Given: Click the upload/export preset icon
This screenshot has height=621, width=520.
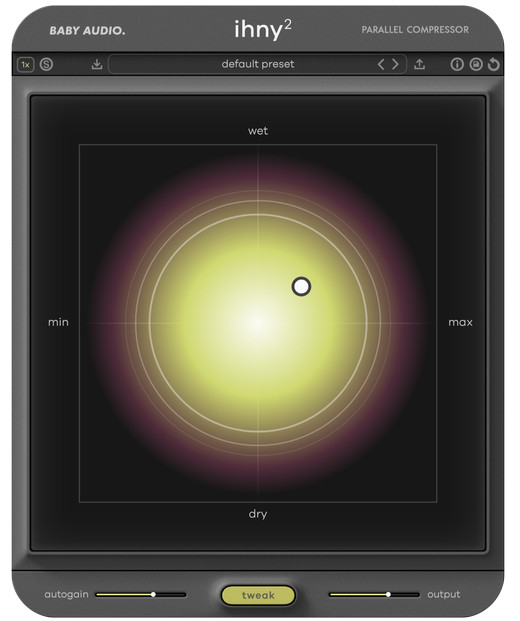Looking at the screenshot, I should (419, 64).
